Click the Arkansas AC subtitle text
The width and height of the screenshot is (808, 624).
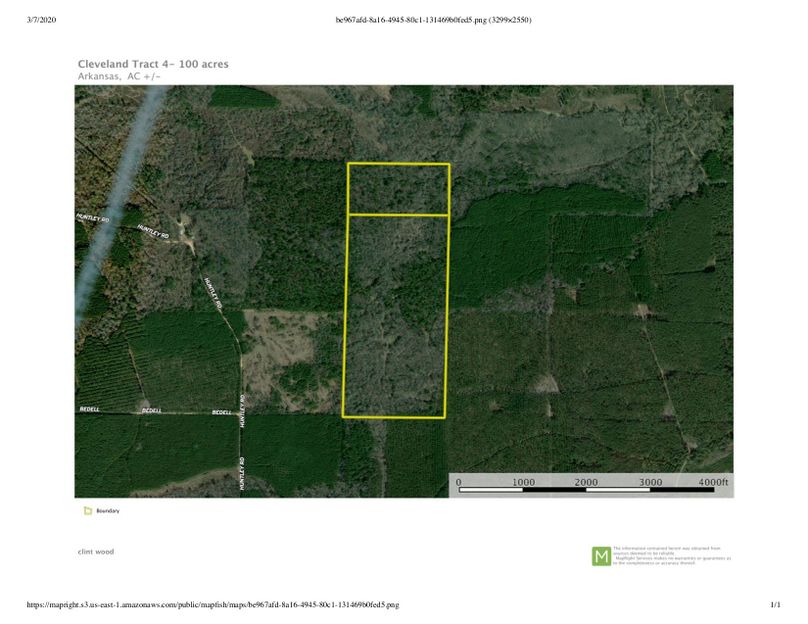(x=119, y=76)
